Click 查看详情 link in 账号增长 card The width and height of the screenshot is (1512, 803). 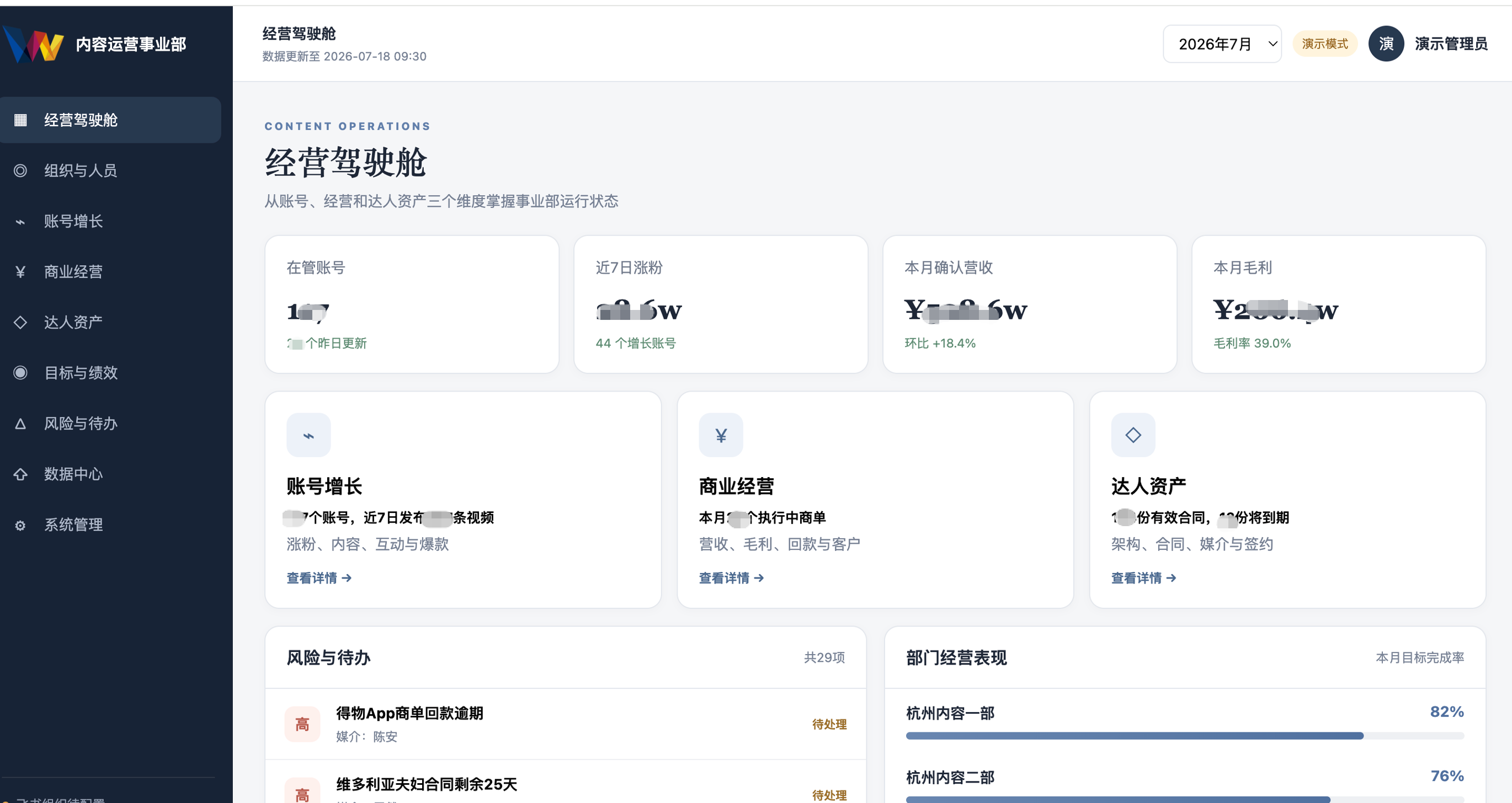(x=320, y=578)
